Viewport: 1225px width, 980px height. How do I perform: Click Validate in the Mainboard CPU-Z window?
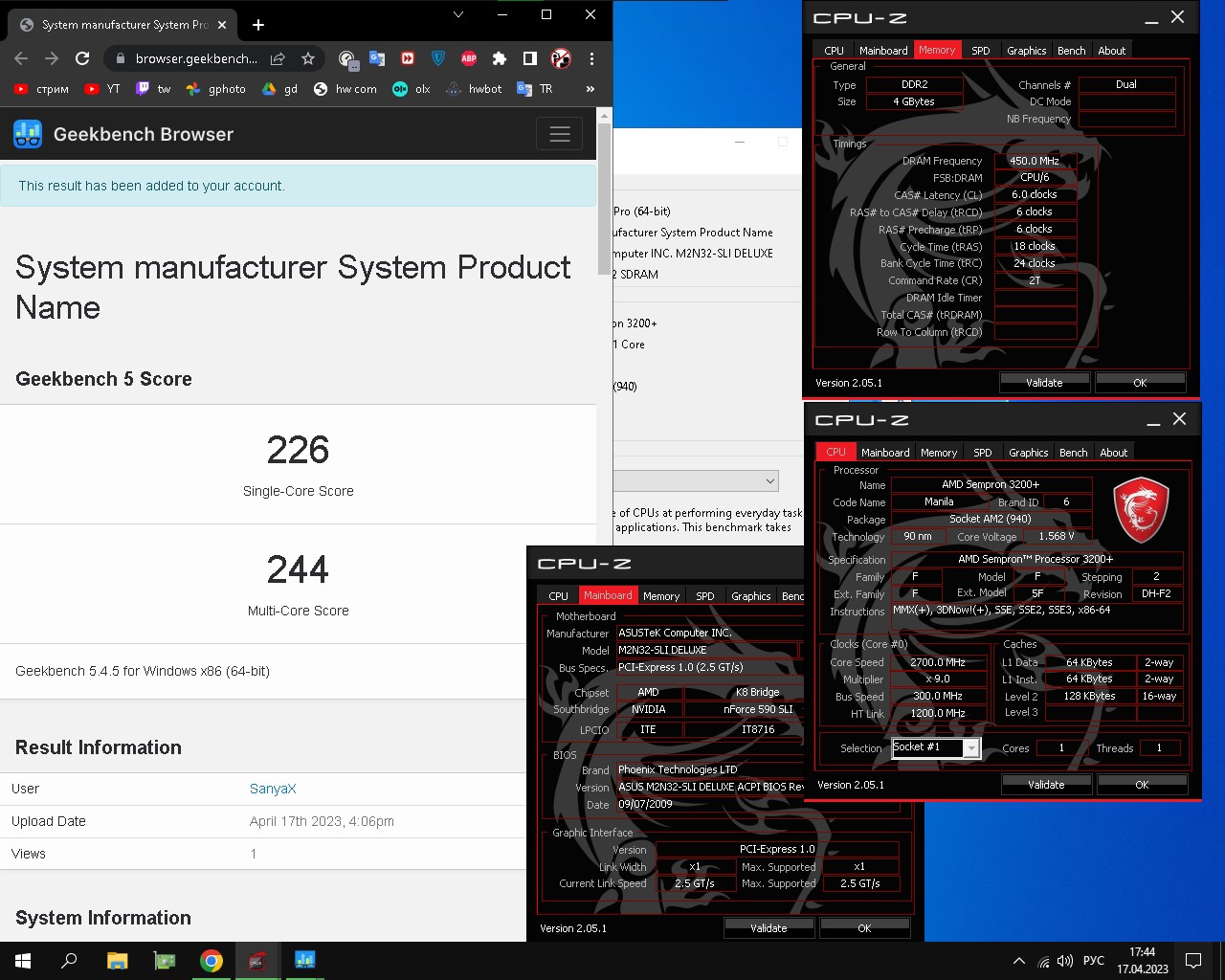(x=768, y=928)
